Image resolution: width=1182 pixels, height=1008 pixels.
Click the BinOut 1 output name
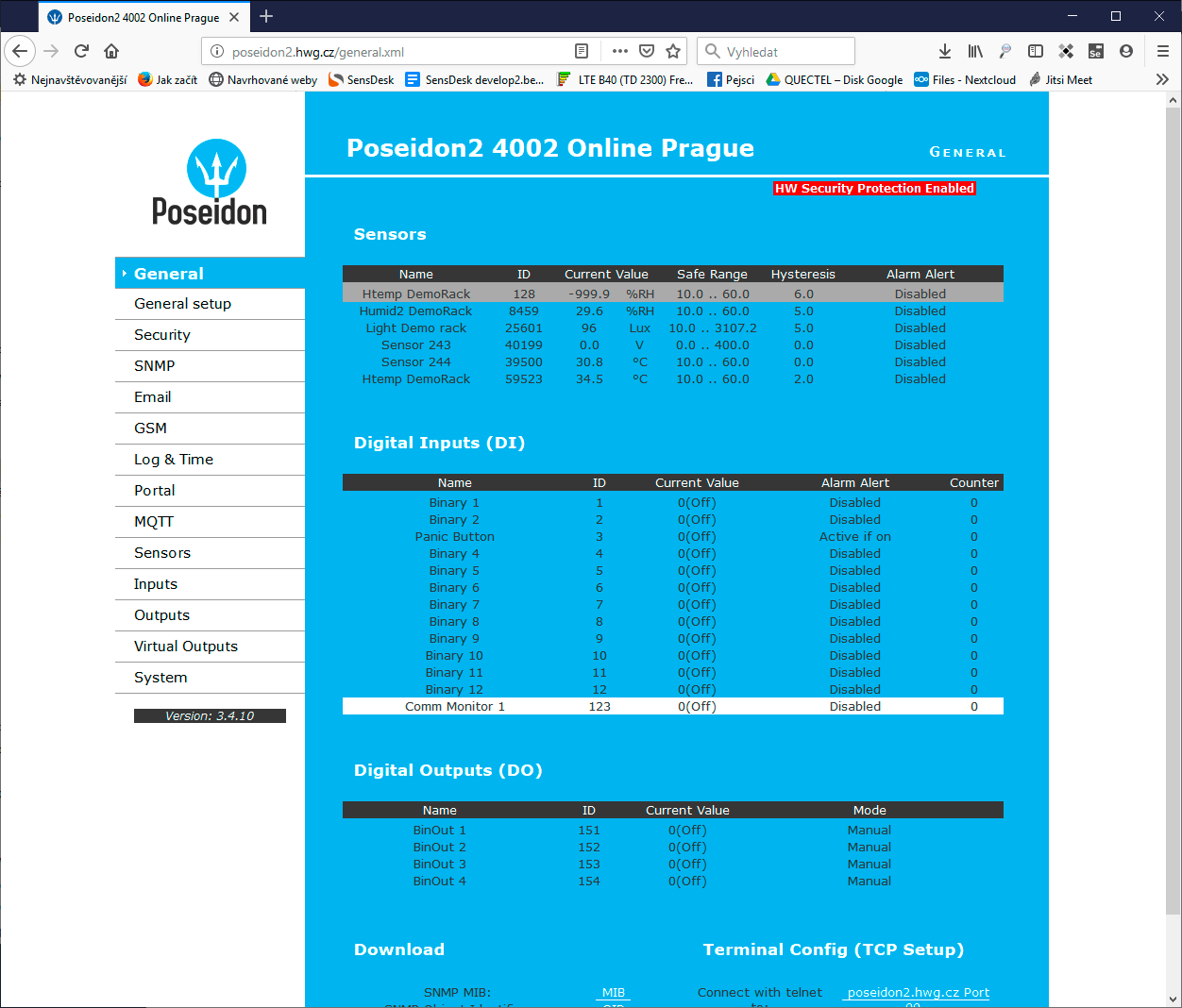coord(440,831)
